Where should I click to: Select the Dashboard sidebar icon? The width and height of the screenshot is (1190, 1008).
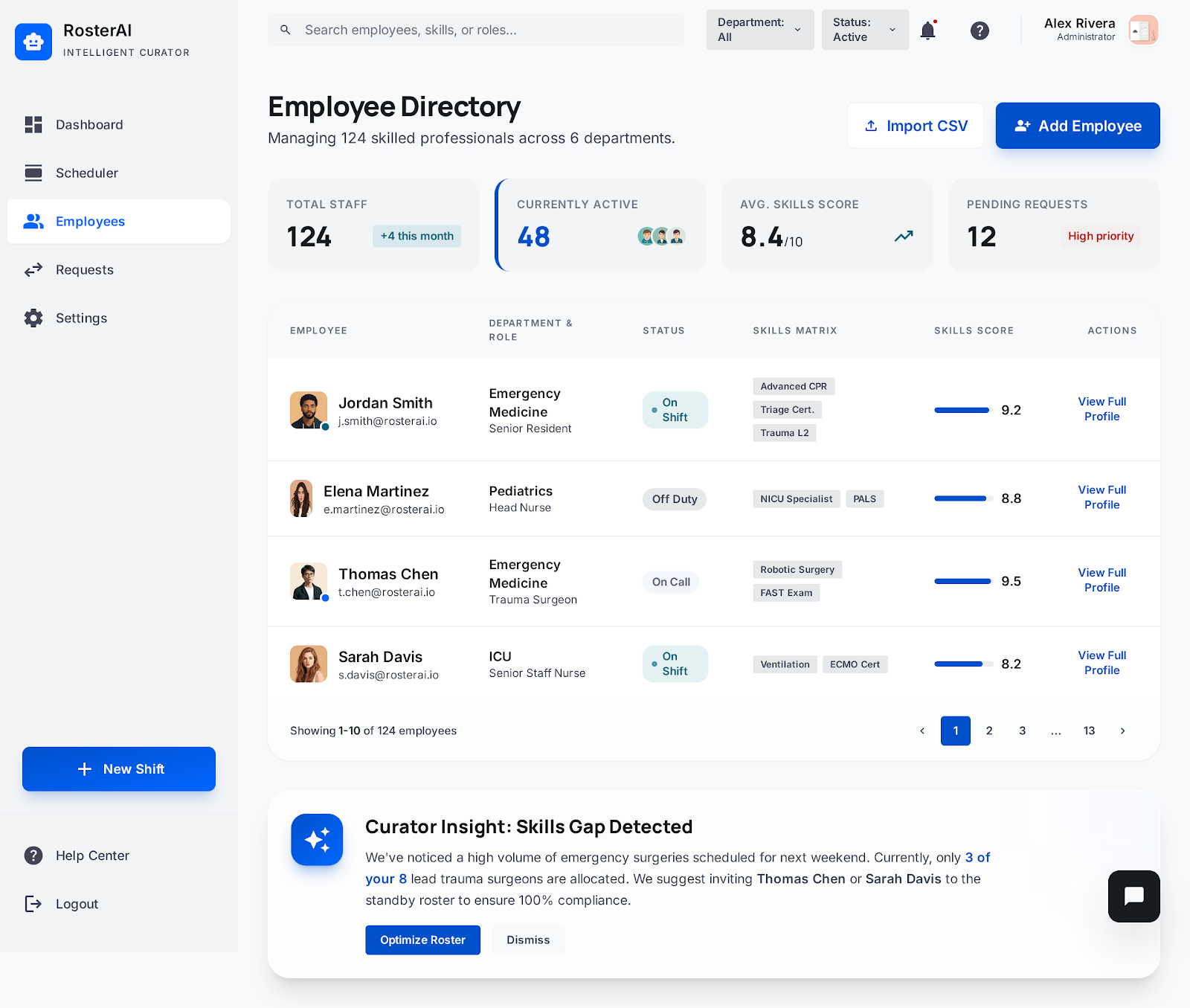click(33, 124)
